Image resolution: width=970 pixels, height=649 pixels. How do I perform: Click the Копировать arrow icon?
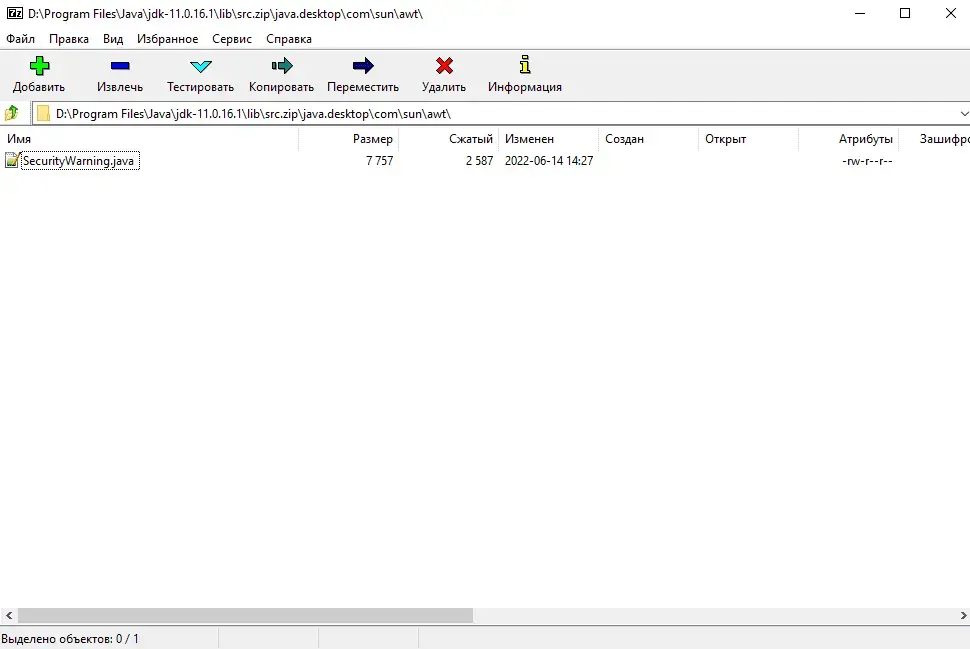point(281,66)
